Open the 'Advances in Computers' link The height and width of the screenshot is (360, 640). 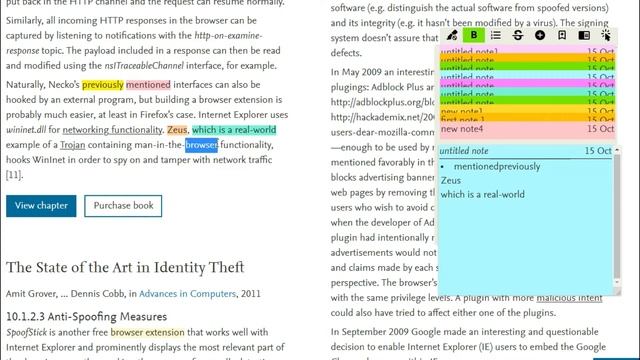coord(187,294)
